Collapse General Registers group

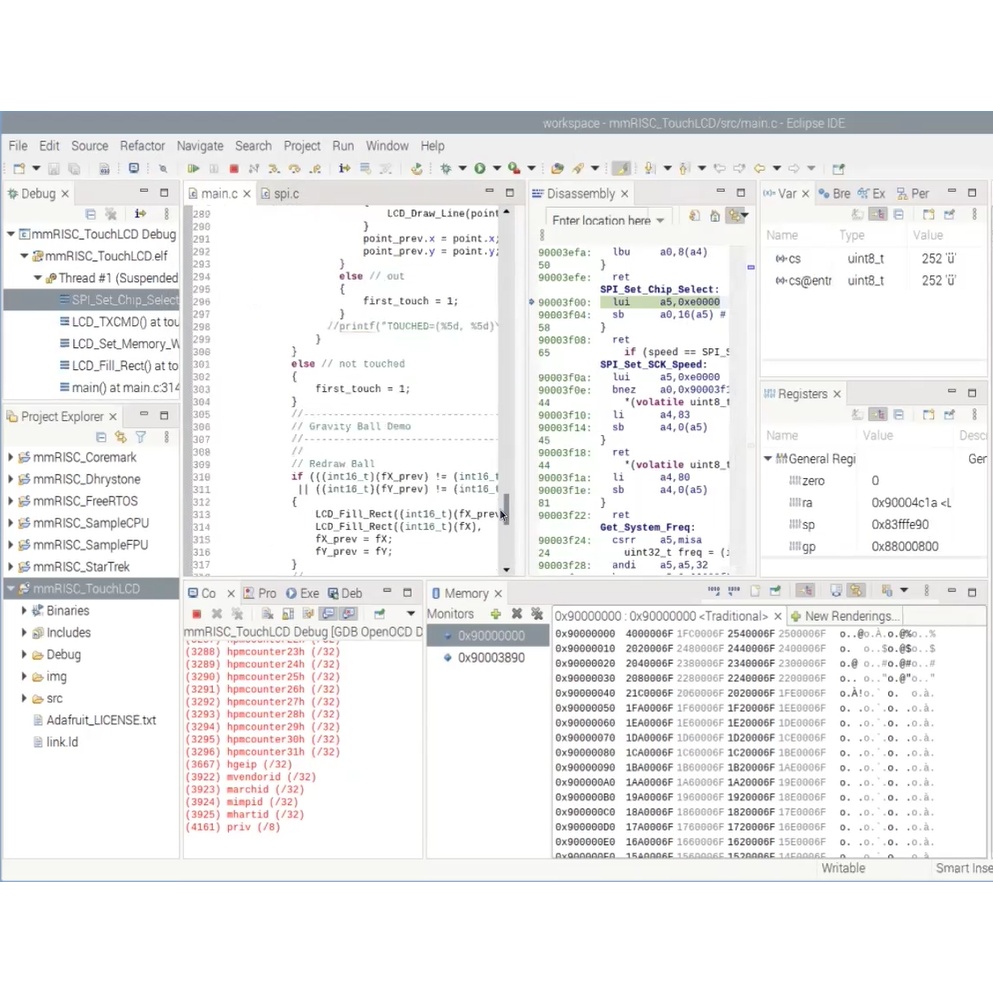(768, 459)
